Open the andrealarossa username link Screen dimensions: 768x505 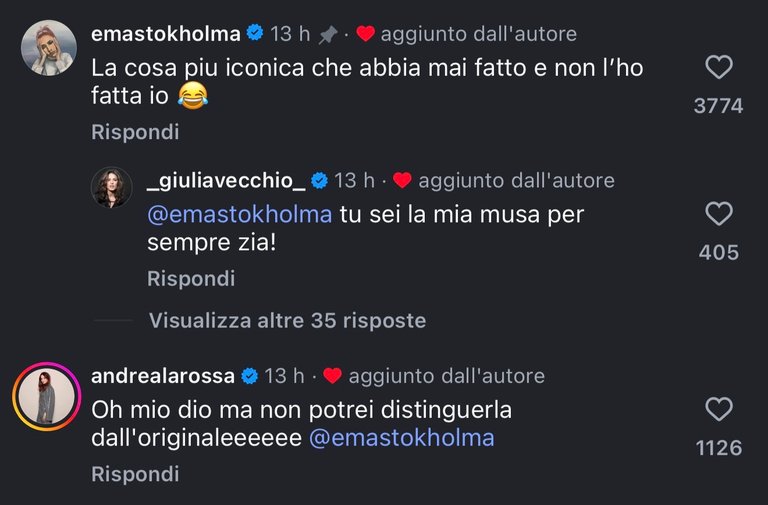tap(162, 376)
